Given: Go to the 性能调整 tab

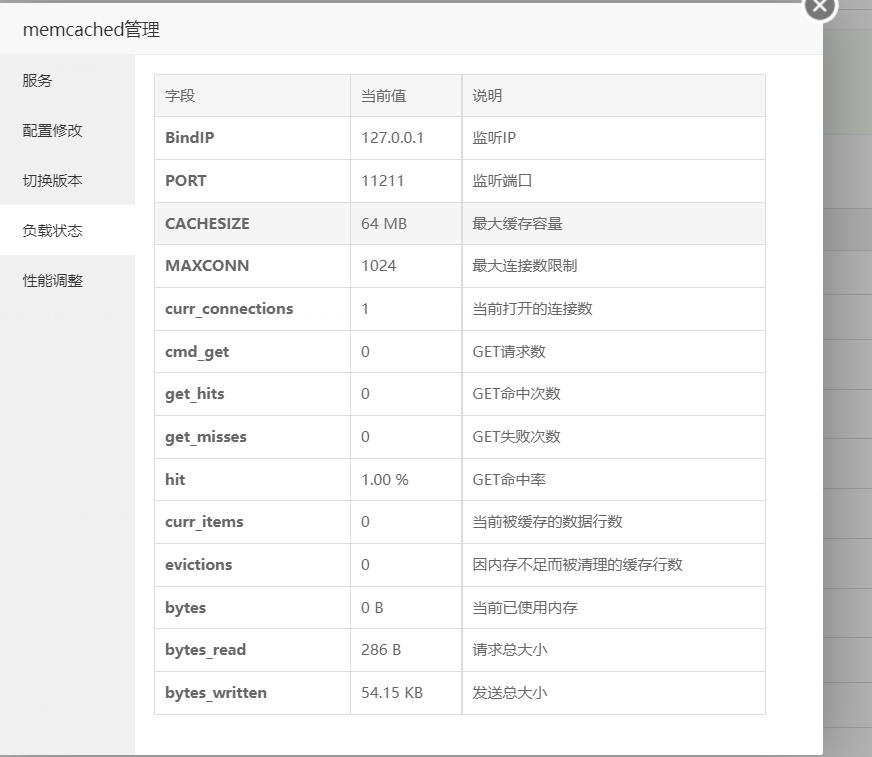Looking at the screenshot, I should pyautogui.click(x=67, y=280).
